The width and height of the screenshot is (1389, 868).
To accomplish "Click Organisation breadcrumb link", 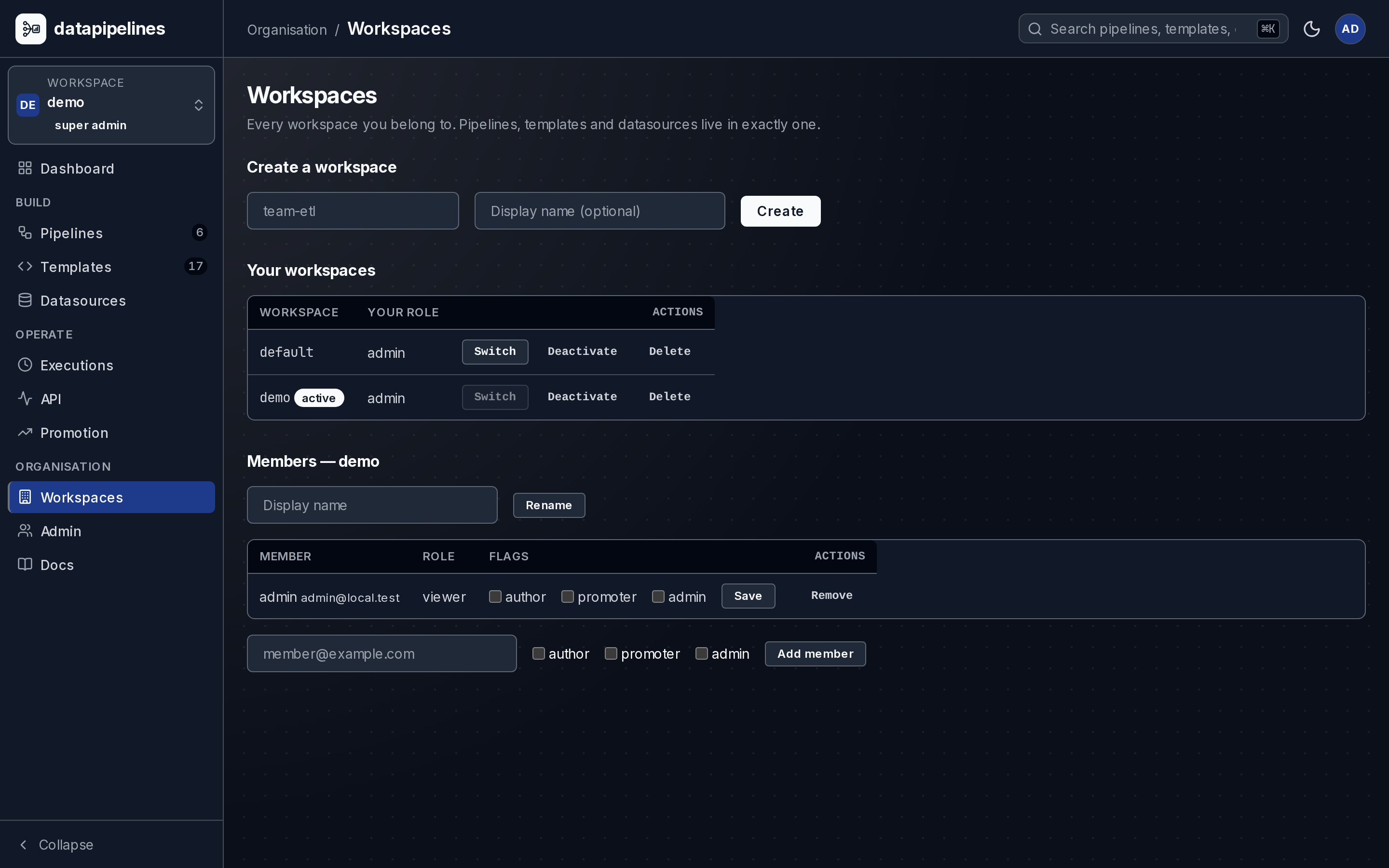I will (x=286, y=29).
